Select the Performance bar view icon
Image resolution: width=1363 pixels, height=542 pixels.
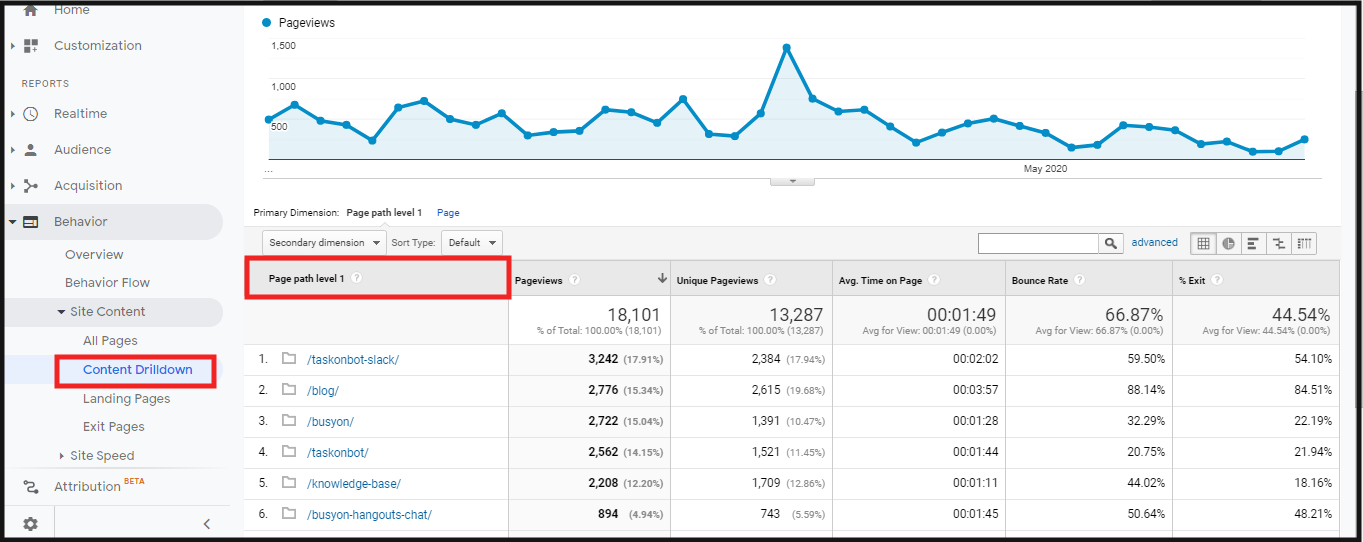tap(1253, 243)
